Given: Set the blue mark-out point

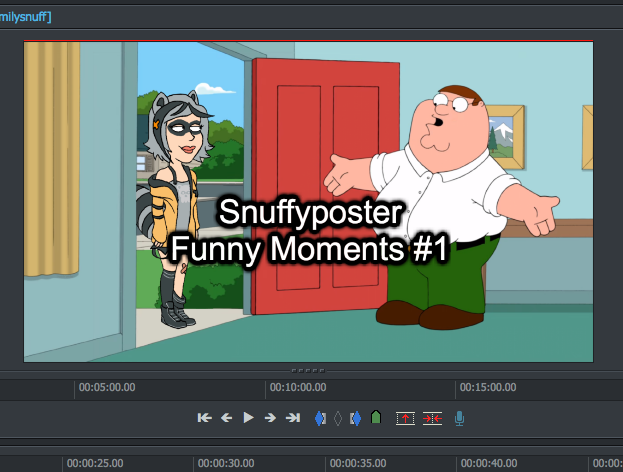Looking at the screenshot, I should 354,418.
